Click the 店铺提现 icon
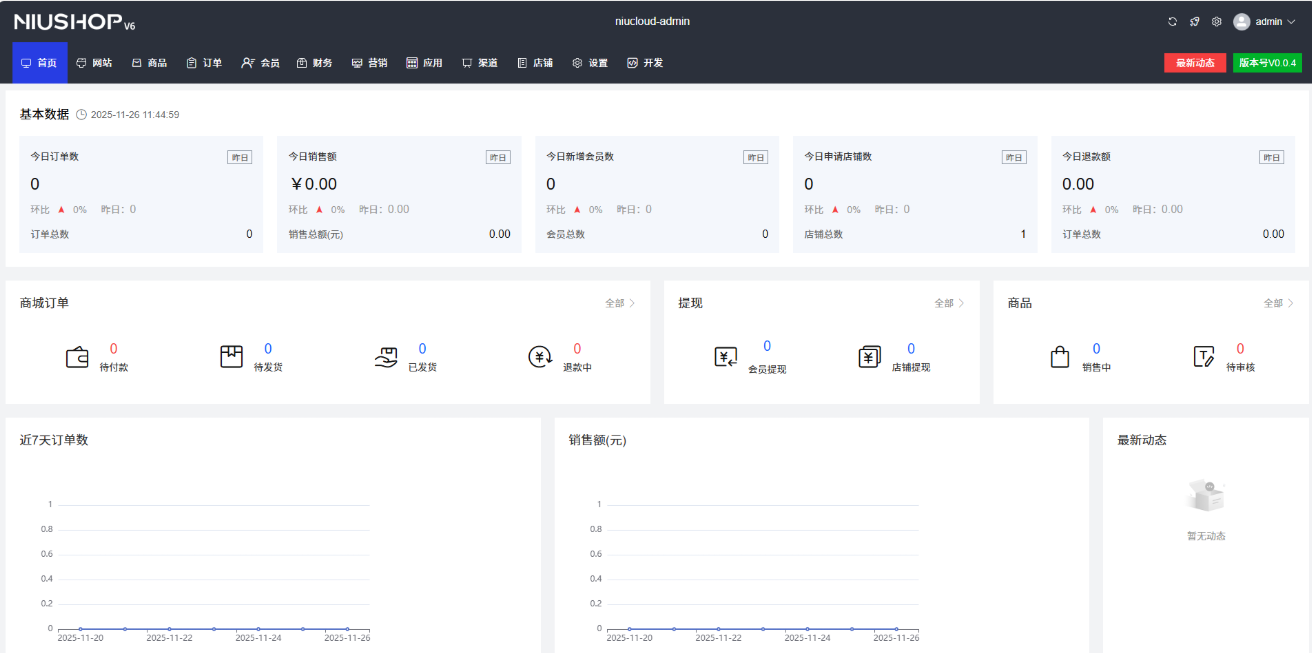The image size is (1312, 653). pyautogui.click(x=870, y=357)
